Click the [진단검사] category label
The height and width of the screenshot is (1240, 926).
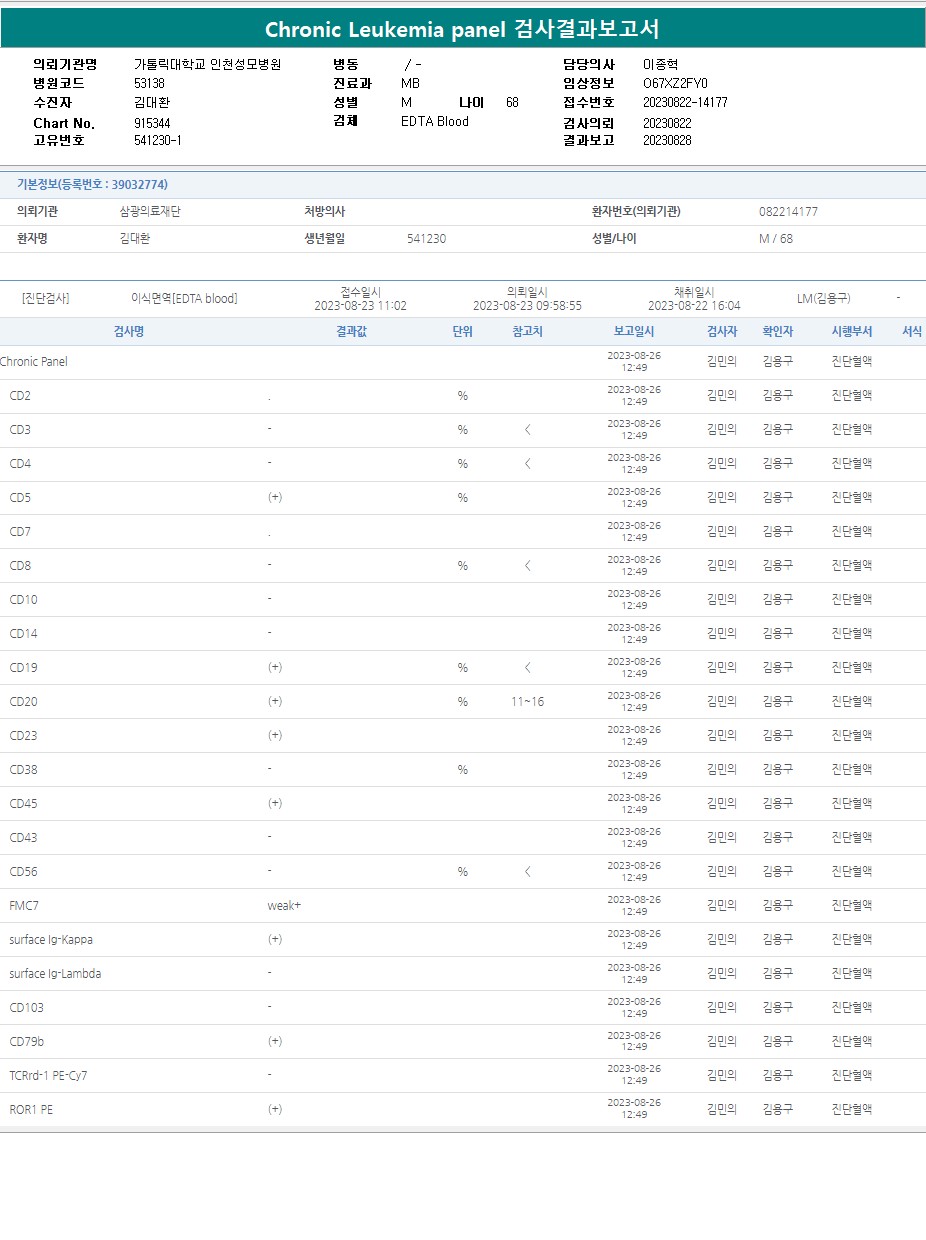tap(45, 299)
